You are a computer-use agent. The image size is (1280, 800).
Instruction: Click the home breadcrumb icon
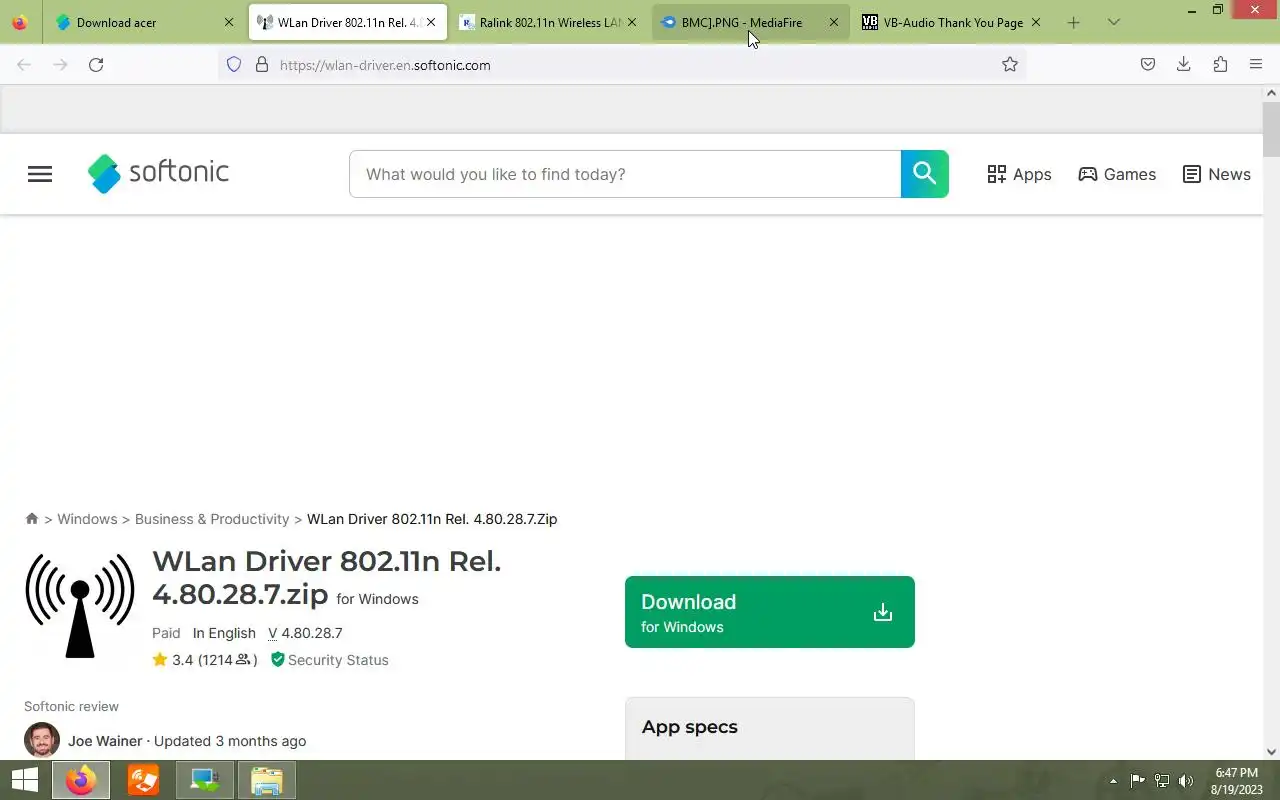pos(32,519)
